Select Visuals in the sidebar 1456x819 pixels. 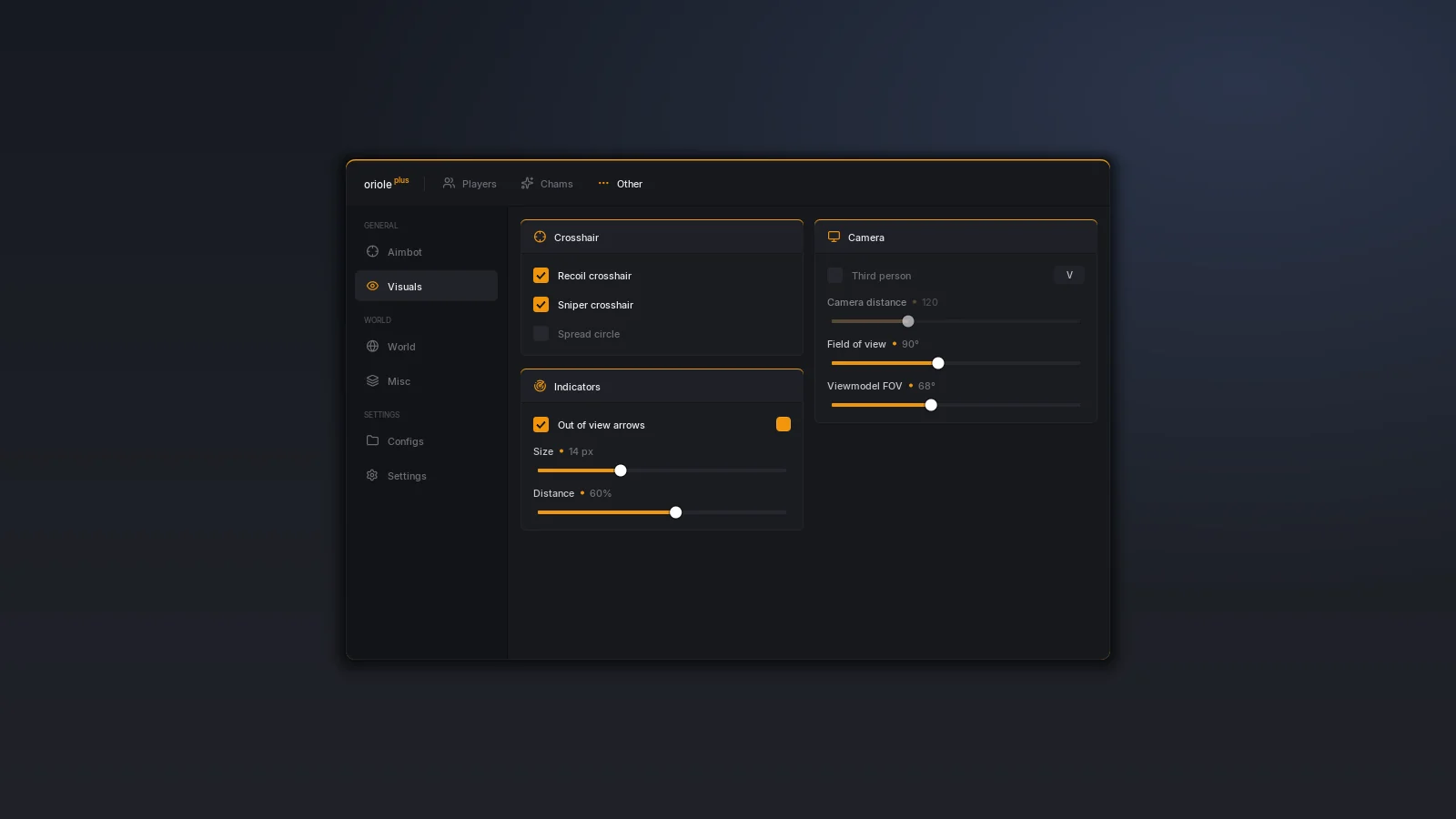pyautogui.click(x=426, y=286)
